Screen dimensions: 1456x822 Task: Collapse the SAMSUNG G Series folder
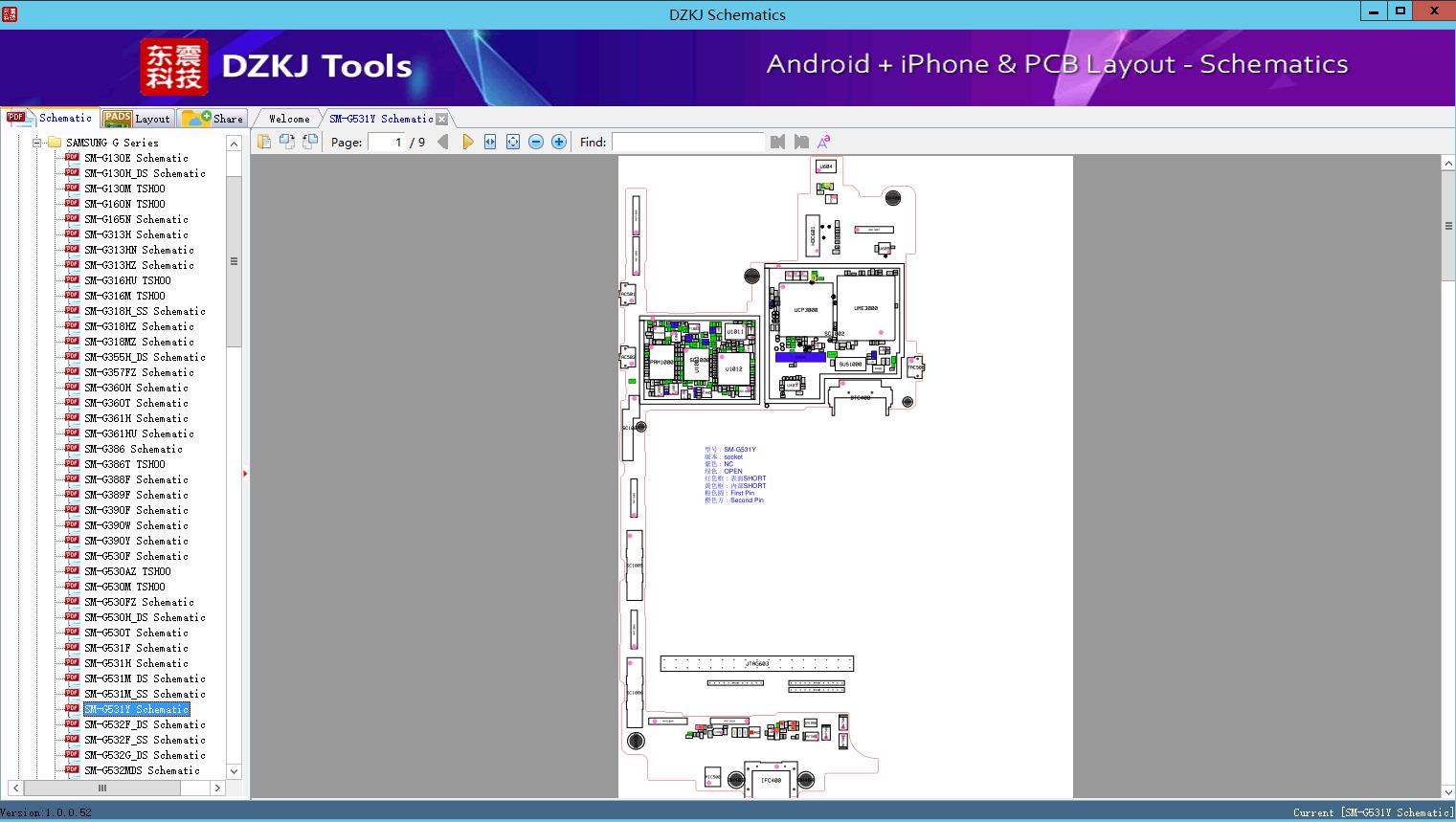[37, 143]
